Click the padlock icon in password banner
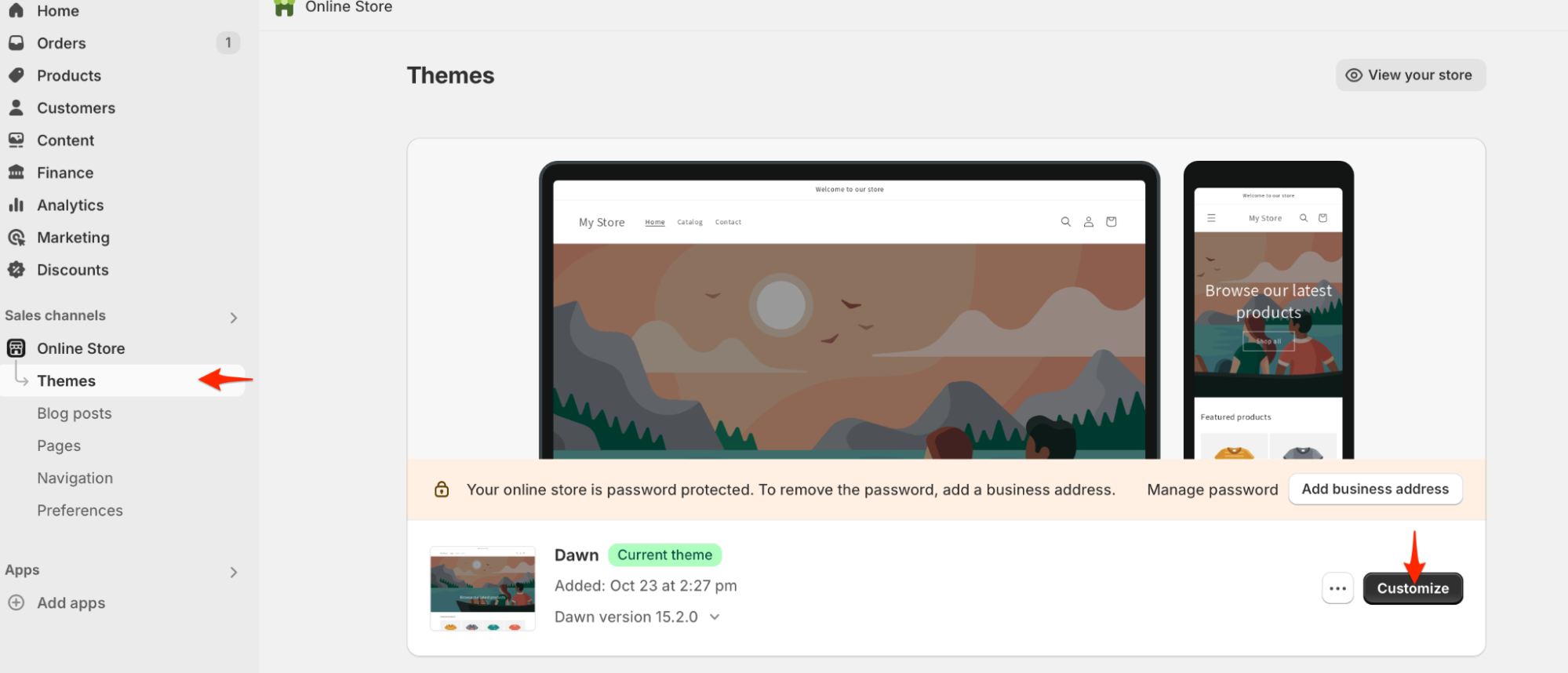Screen dimensions: 1568x673 pyautogui.click(x=442, y=489)
